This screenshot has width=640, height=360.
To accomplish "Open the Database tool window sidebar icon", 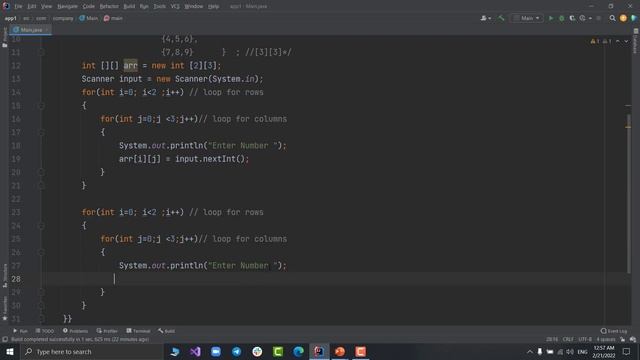I will coord(636,41).
